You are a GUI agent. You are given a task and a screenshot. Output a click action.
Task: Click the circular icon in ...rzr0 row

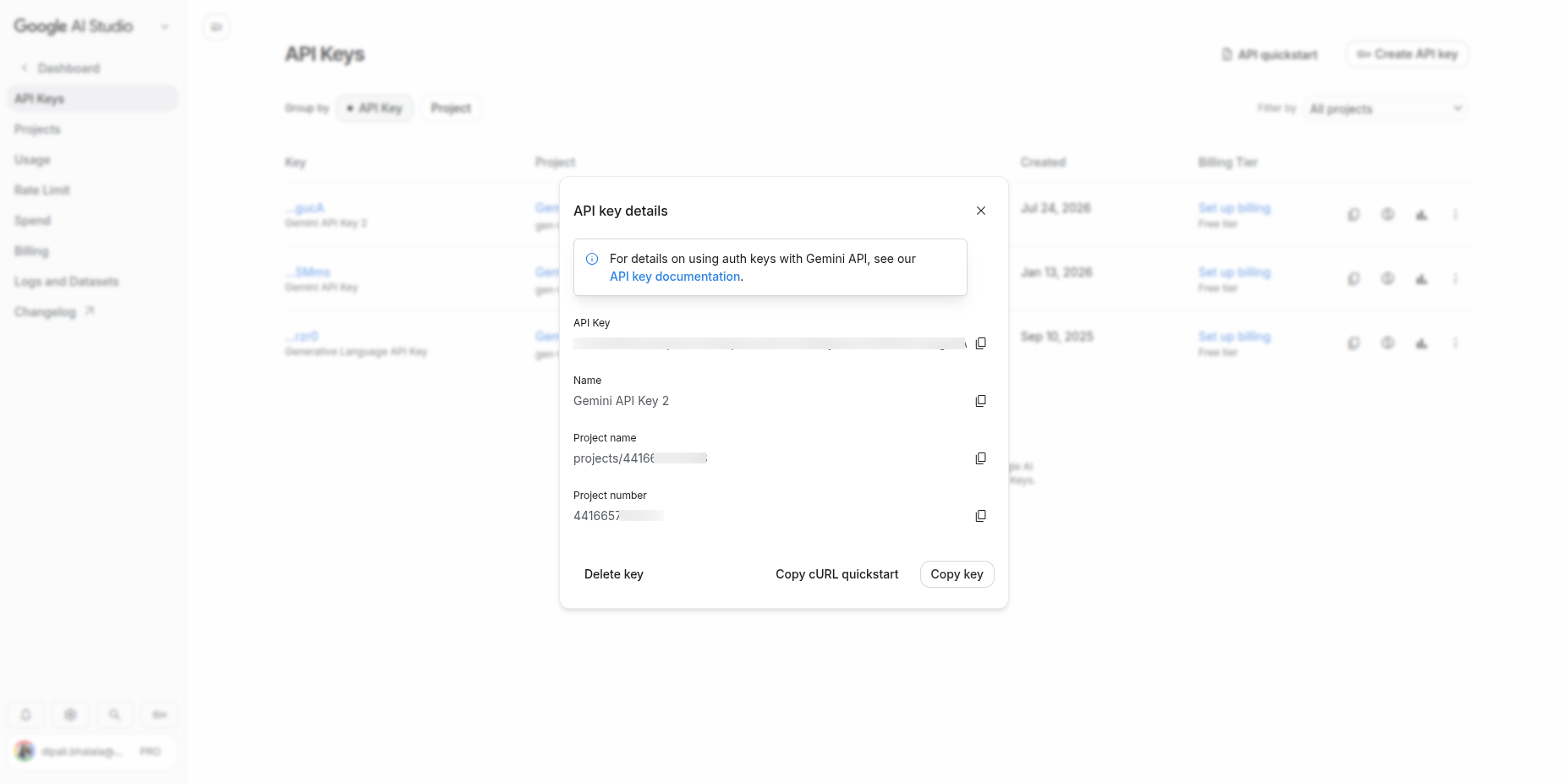click(1388, 343)
